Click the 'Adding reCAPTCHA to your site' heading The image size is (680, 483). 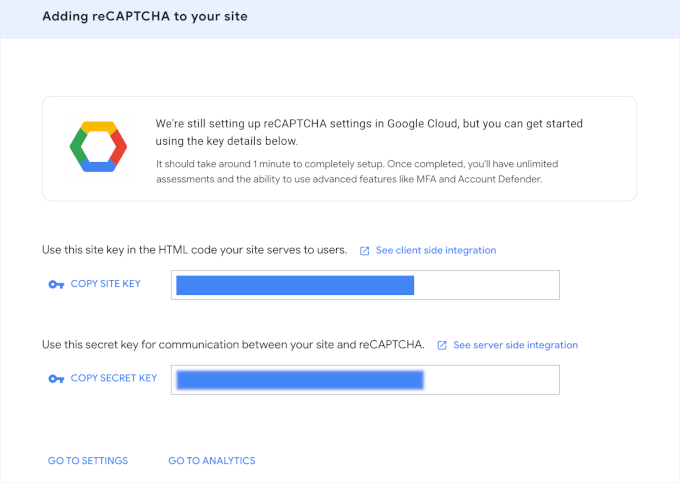tap(145, 17)
